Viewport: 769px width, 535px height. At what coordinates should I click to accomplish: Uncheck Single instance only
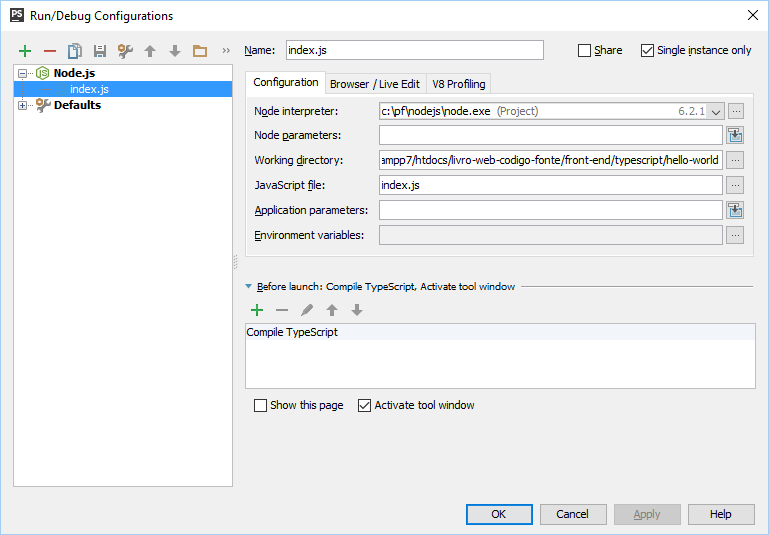tap(647, 50)
